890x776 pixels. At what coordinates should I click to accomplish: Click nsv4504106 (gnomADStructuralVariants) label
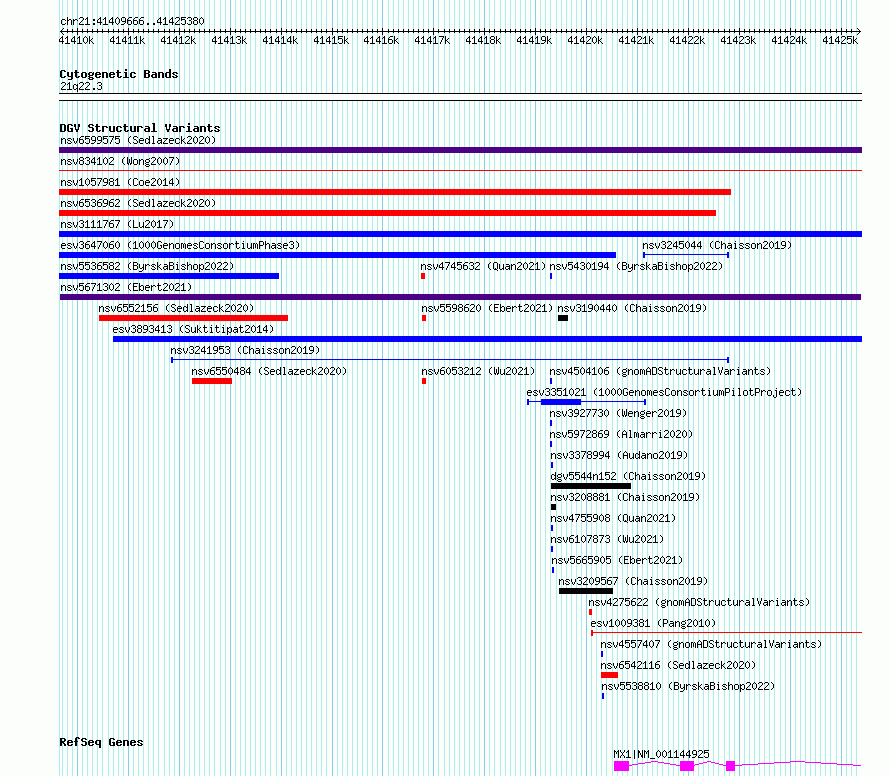(x=660, y=371)
